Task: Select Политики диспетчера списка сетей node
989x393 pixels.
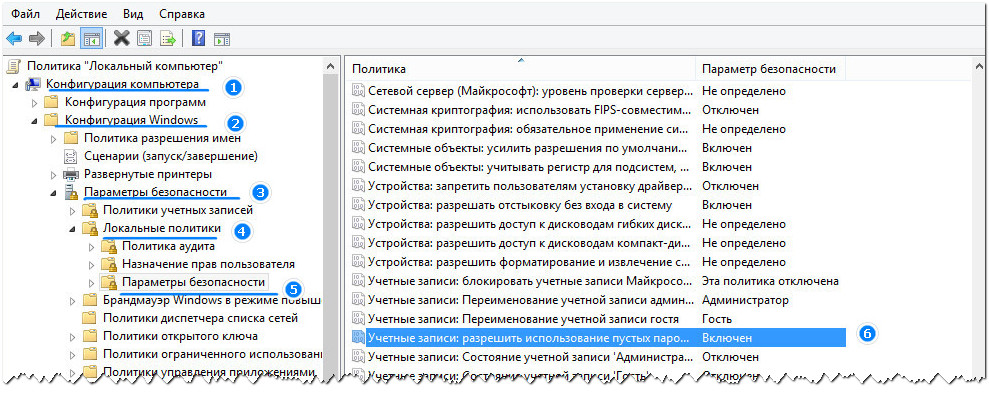Action: (x=200, y=318)
